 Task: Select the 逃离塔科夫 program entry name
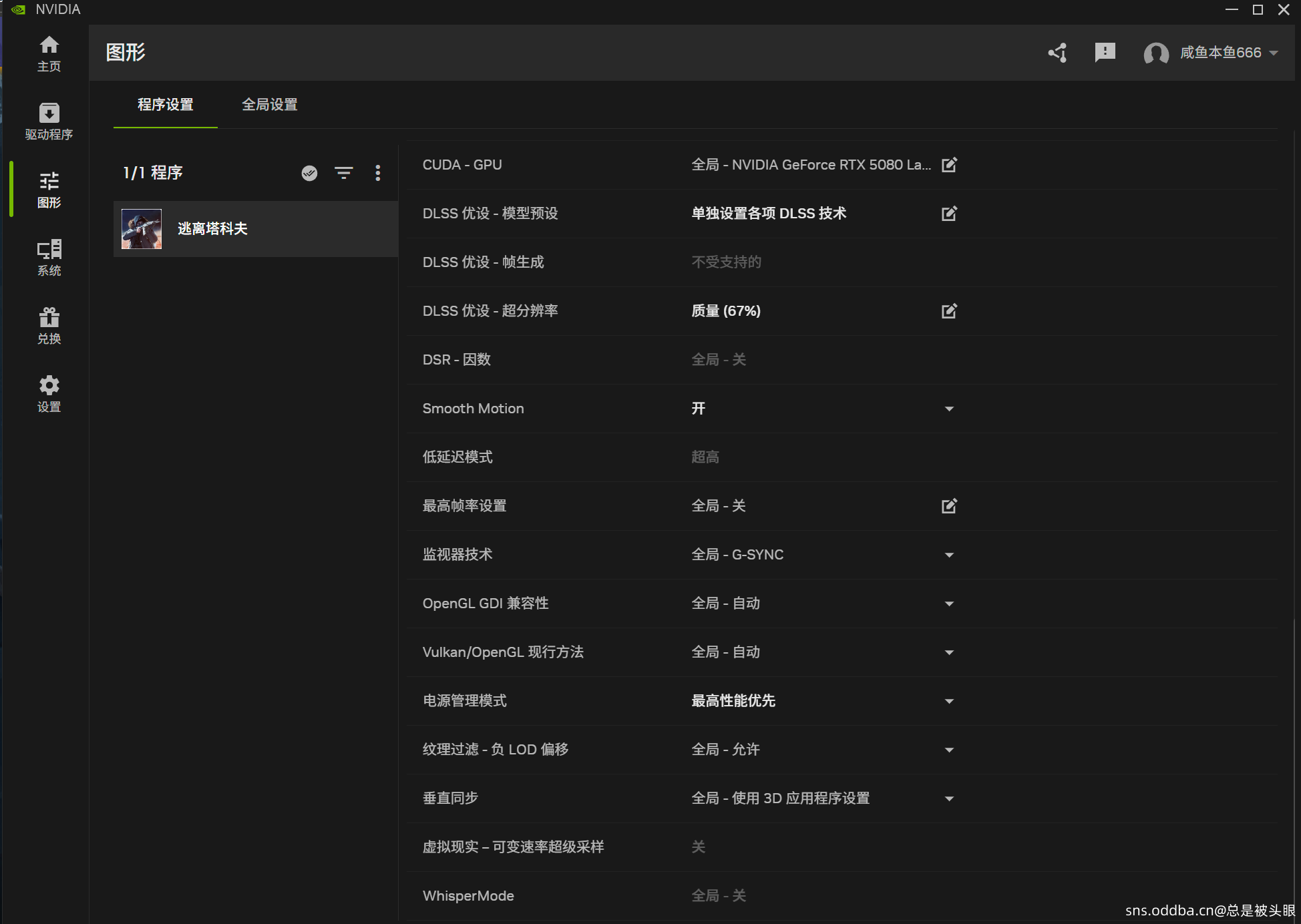coord(212,229)
